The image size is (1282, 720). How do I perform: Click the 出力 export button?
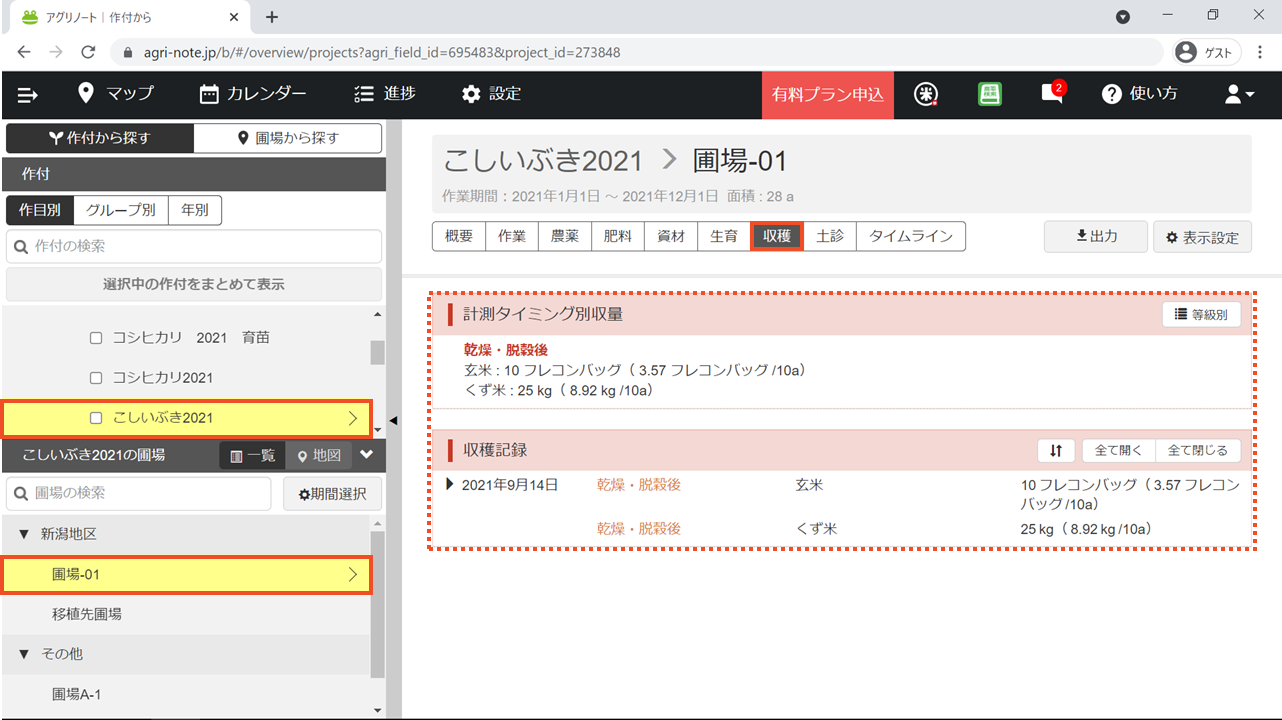coord(1095,237)
